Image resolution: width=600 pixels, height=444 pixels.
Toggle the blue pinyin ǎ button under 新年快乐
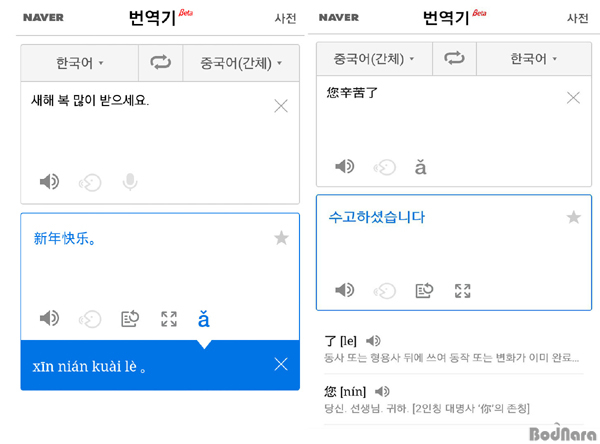click(x=204, y=319)
